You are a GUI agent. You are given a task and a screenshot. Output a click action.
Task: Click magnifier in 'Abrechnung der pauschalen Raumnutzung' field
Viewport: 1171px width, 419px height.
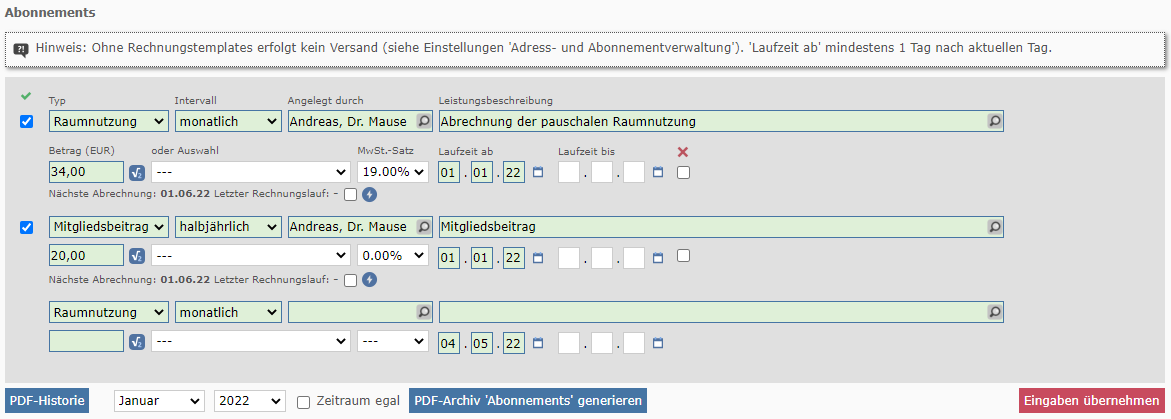994,121
